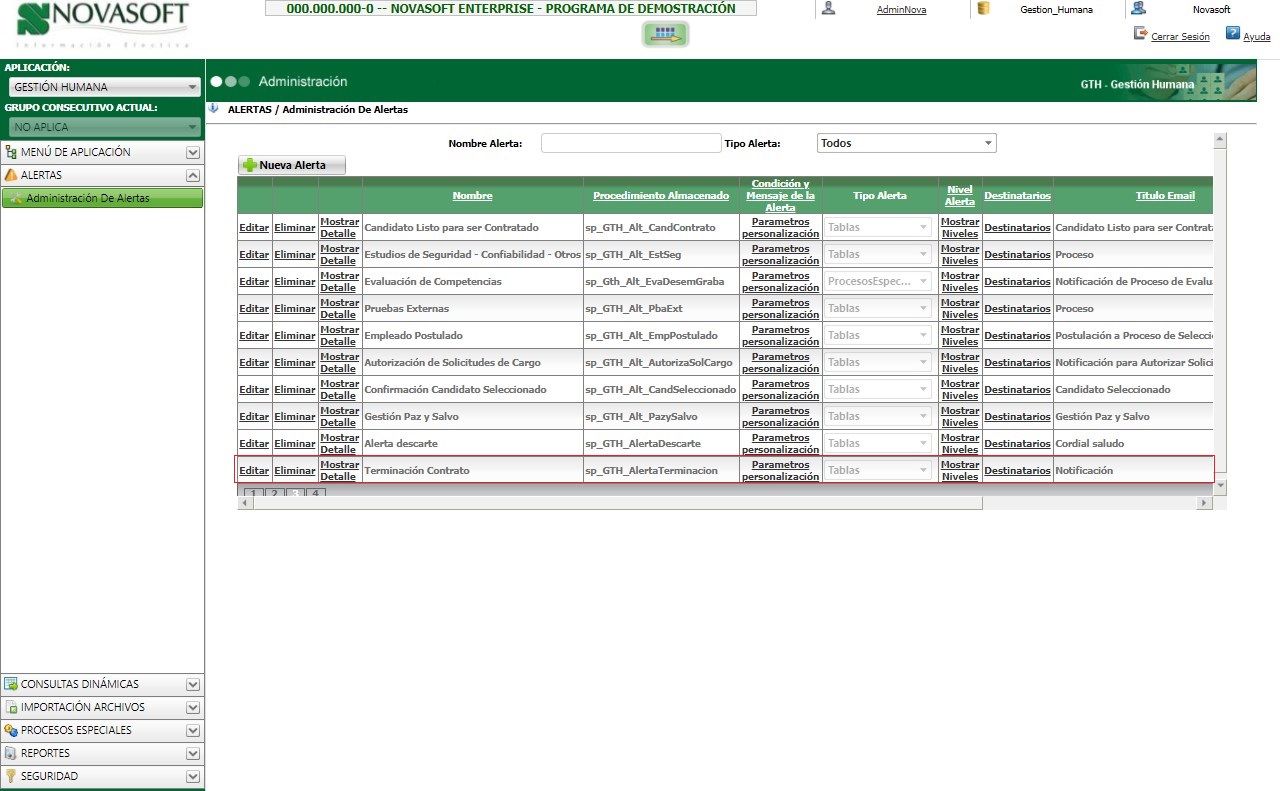Click the green plus Nueva Alerta icon
1280x791 pixels.
(x=249, y=165)
